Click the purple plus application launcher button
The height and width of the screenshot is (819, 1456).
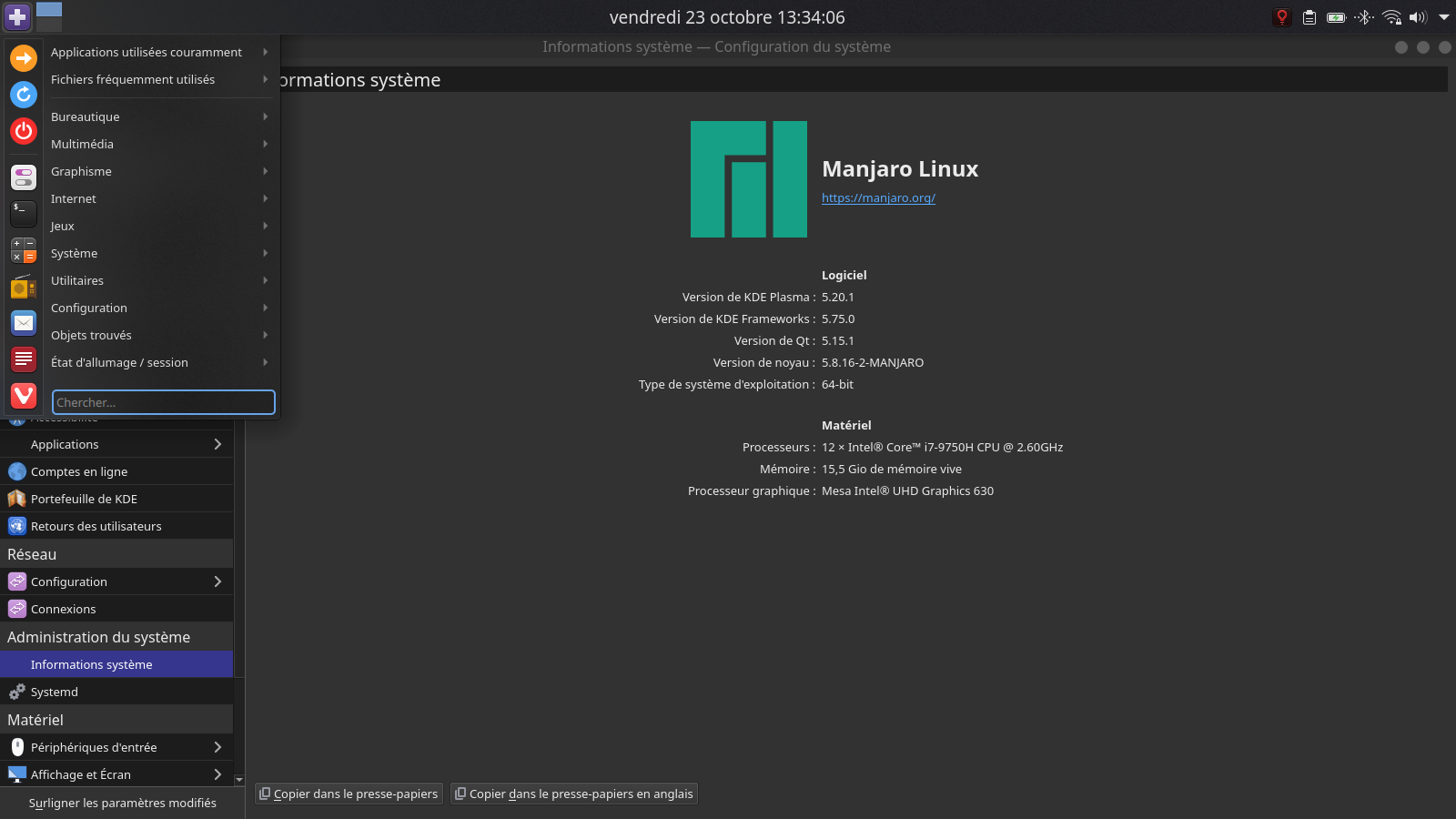pyautogui.click(x=17, y=16)
